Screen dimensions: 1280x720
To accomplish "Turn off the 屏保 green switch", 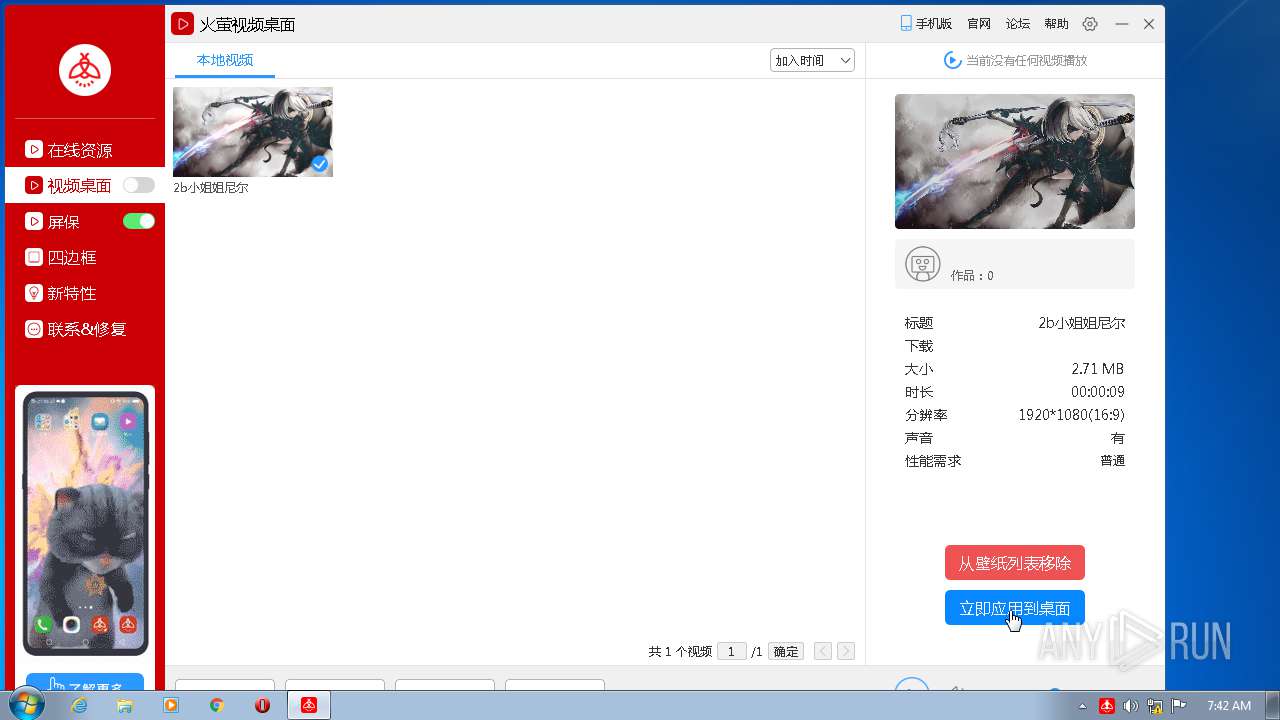I will pyautogui.click(x=139, y=221).
